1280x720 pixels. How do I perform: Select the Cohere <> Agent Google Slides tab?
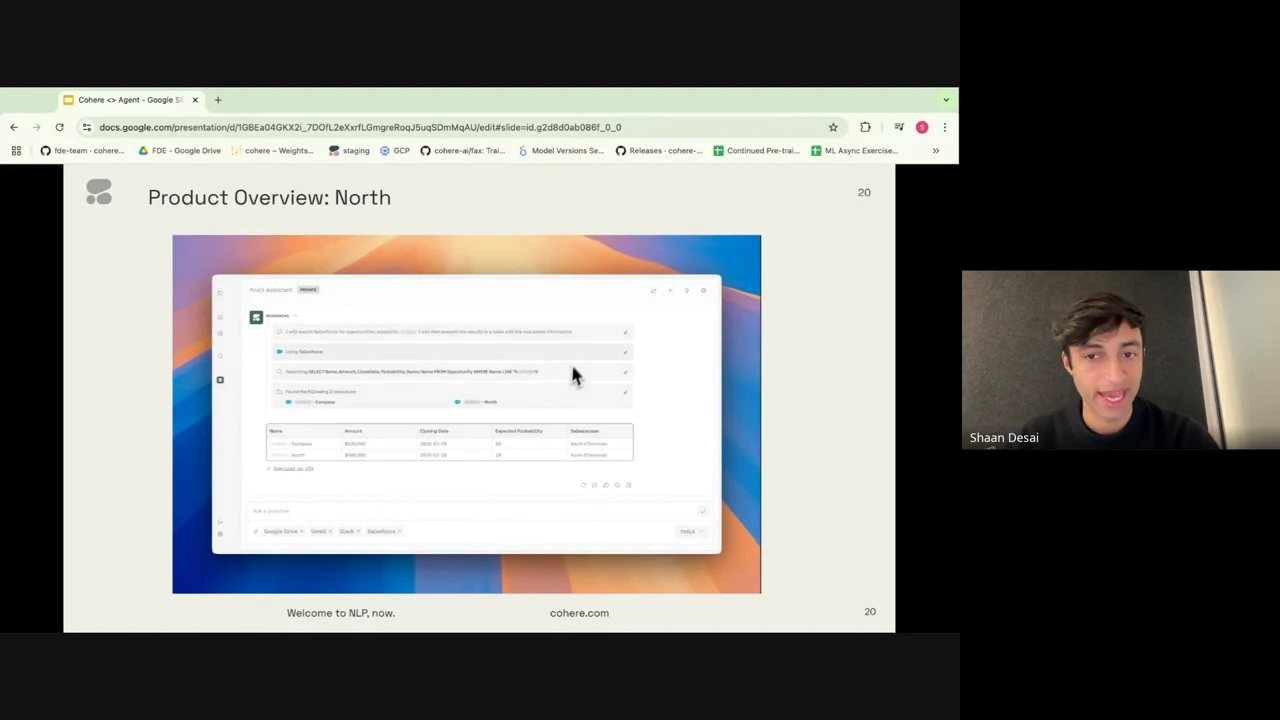point(130,100)
